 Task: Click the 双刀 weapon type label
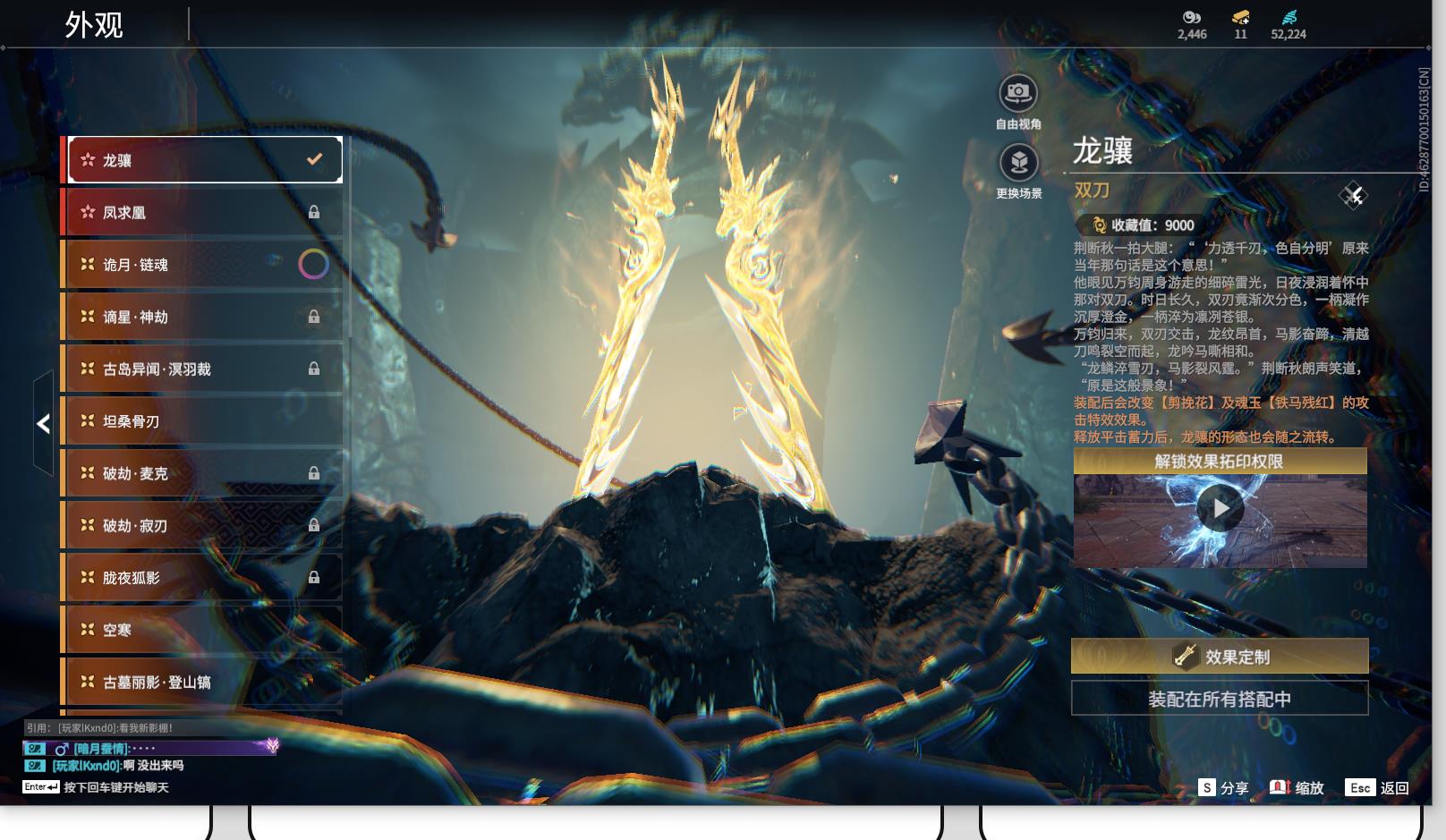[1092, 191]
